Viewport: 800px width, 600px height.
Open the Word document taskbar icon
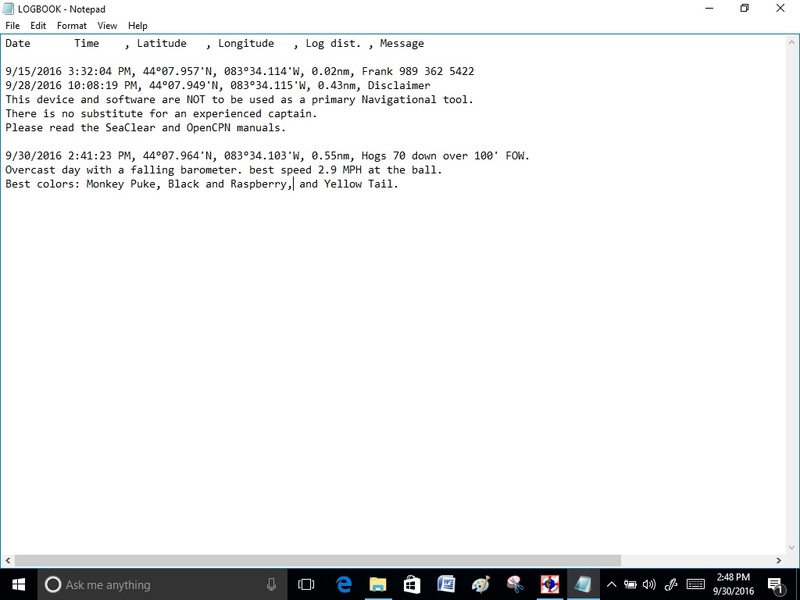[446, 584]
